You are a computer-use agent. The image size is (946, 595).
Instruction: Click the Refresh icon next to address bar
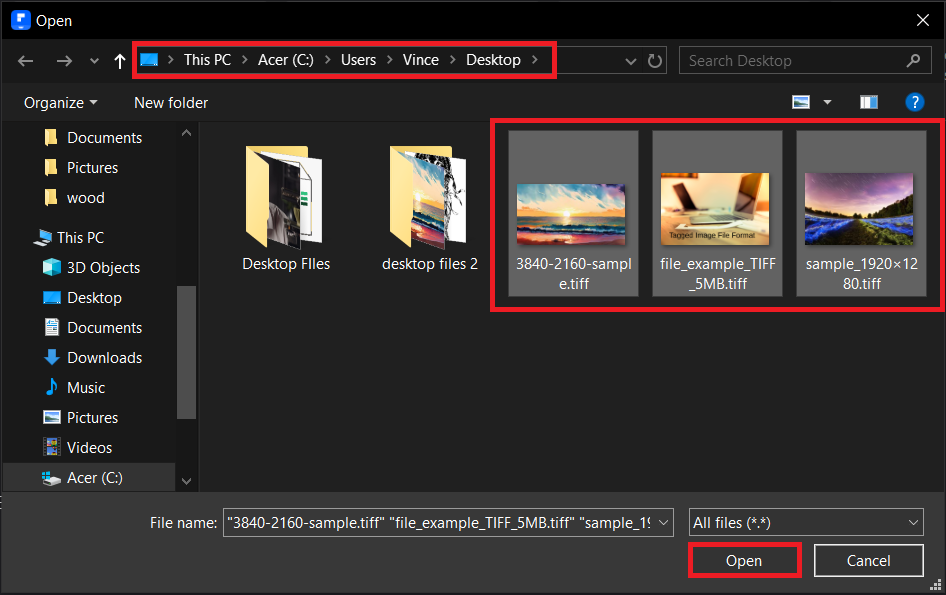pyautogui.click(x=655, y=60)
